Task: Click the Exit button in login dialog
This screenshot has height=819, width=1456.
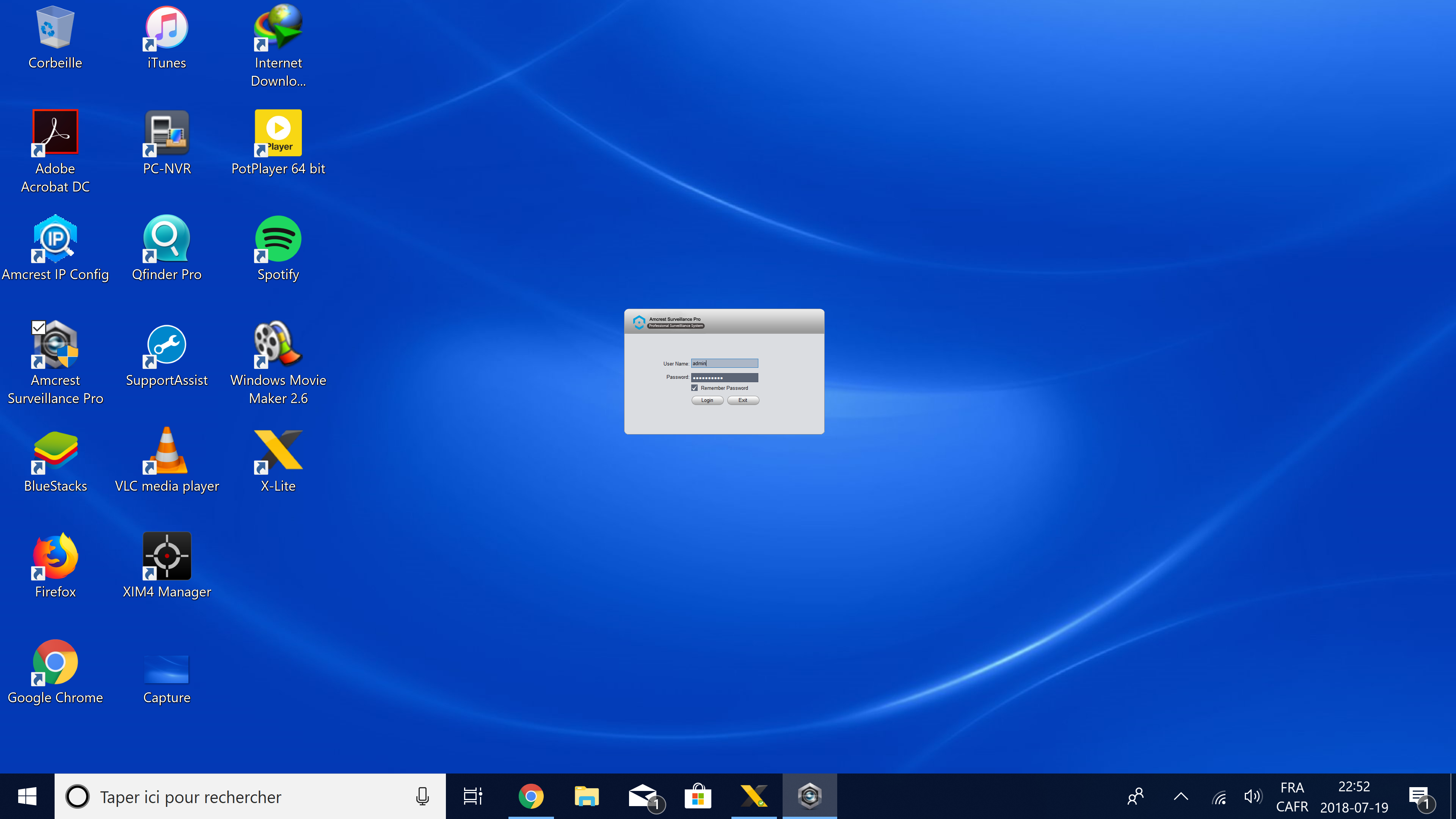Action: click(743, 400)
